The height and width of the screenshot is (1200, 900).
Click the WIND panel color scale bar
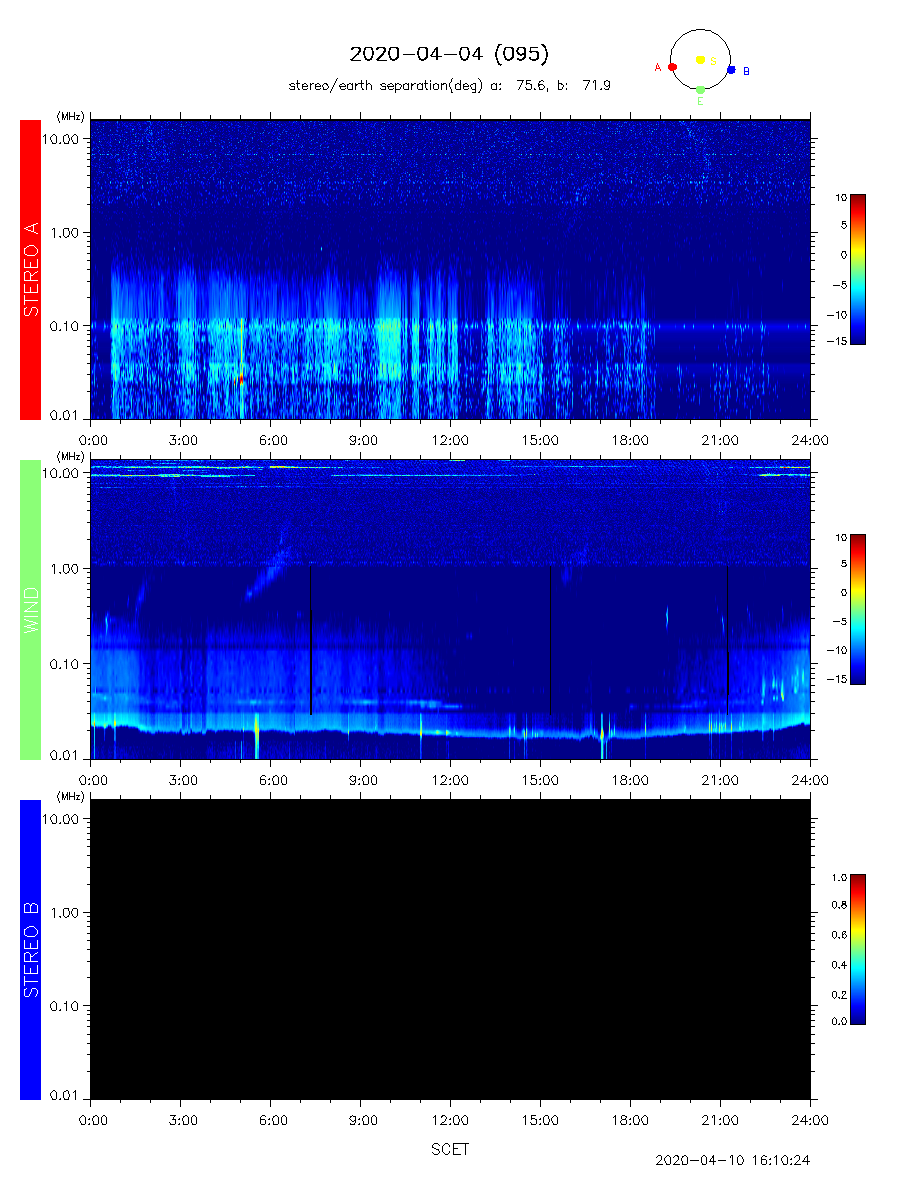point(858,609)
